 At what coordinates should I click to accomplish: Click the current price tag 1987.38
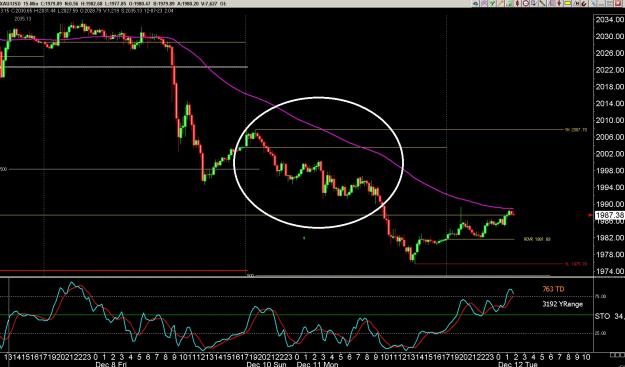pyautogui.click(x=609, y=215)
